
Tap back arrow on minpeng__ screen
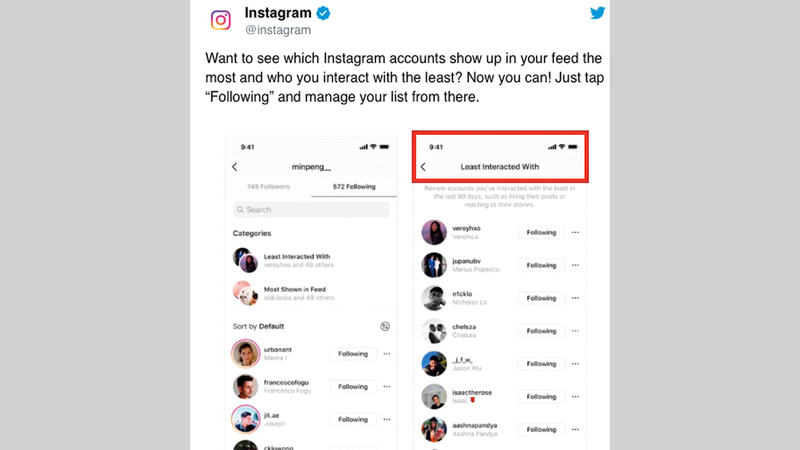(x=235, y=167)
